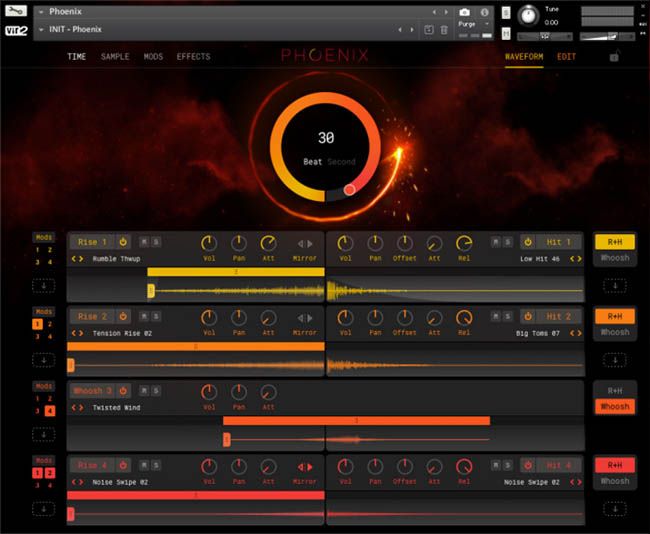Toggle the Rise 4 power icon
650x534 pixels.
coord(123,465)
